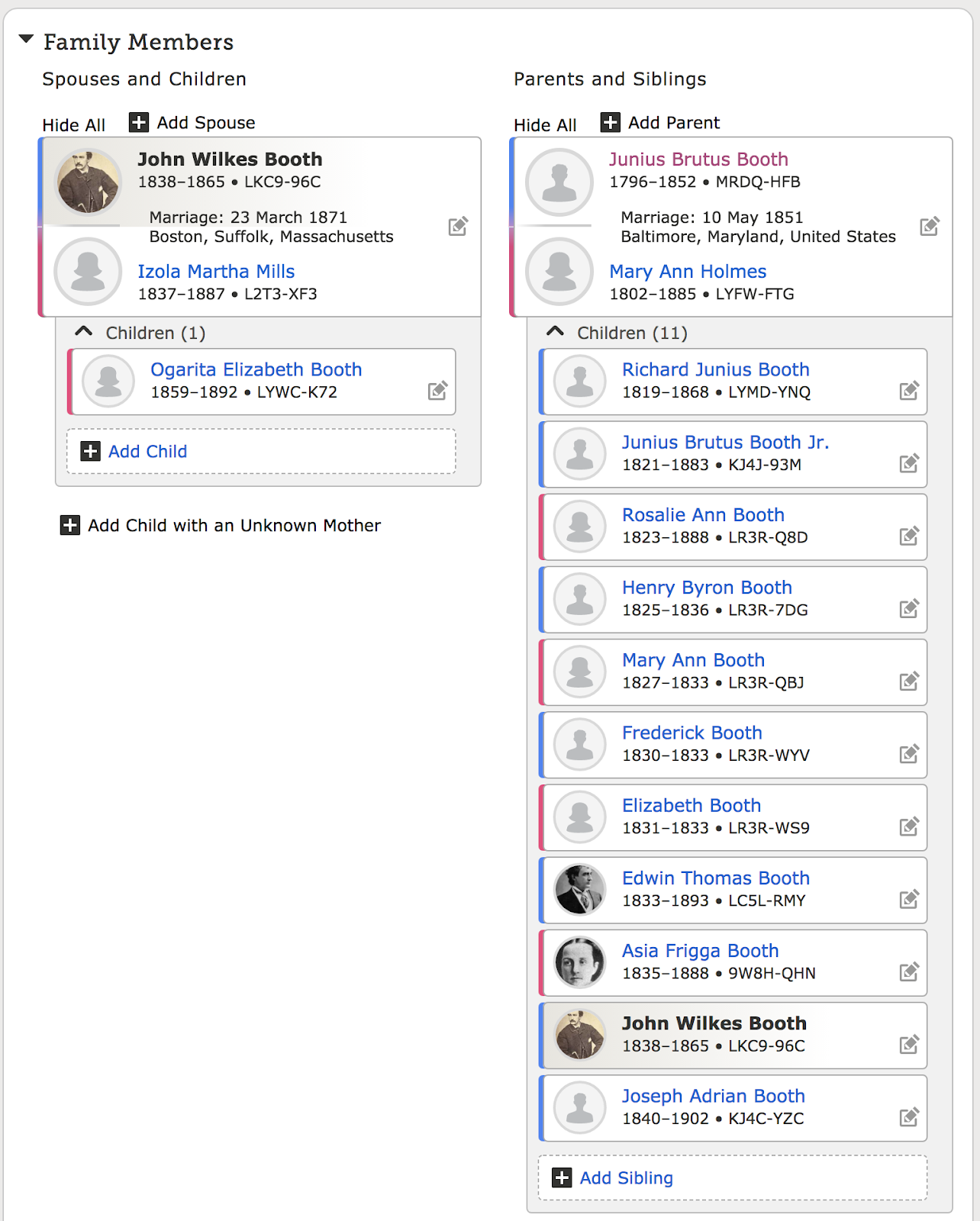Open the edit icon for Edwin Thomas Booth

pos(909,898)
